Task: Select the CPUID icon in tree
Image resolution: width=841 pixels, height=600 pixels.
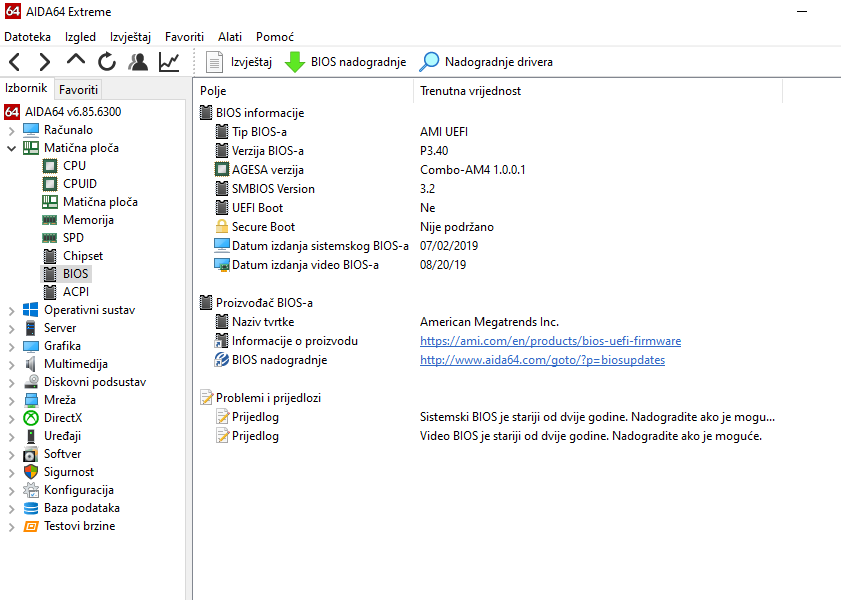Action: (x=50, y=184)
